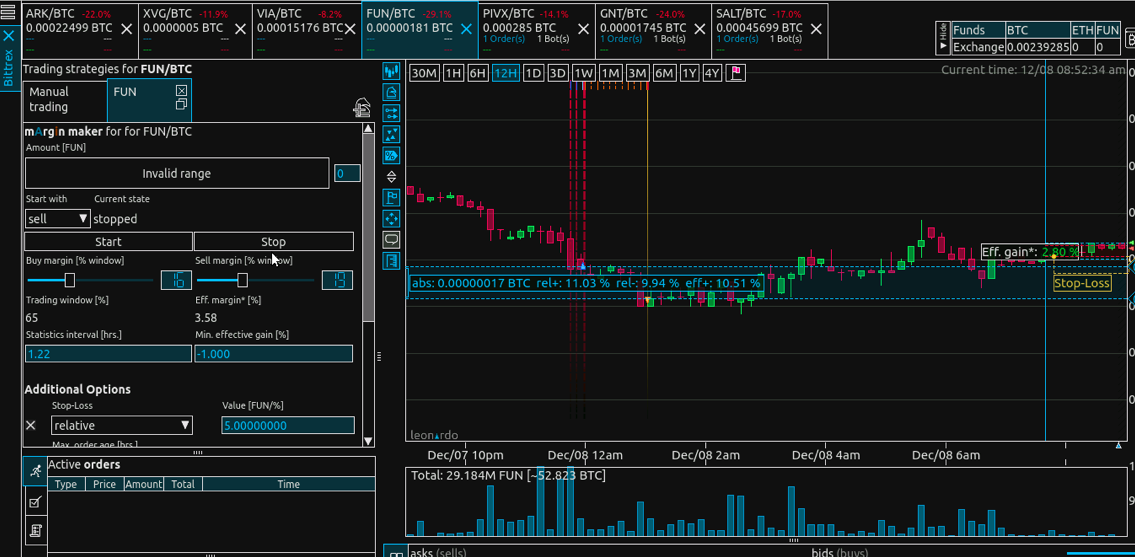Screen dimensions: 1135x557
Task: Set chart interval to 30M
Action: click(x=423, y=73)
